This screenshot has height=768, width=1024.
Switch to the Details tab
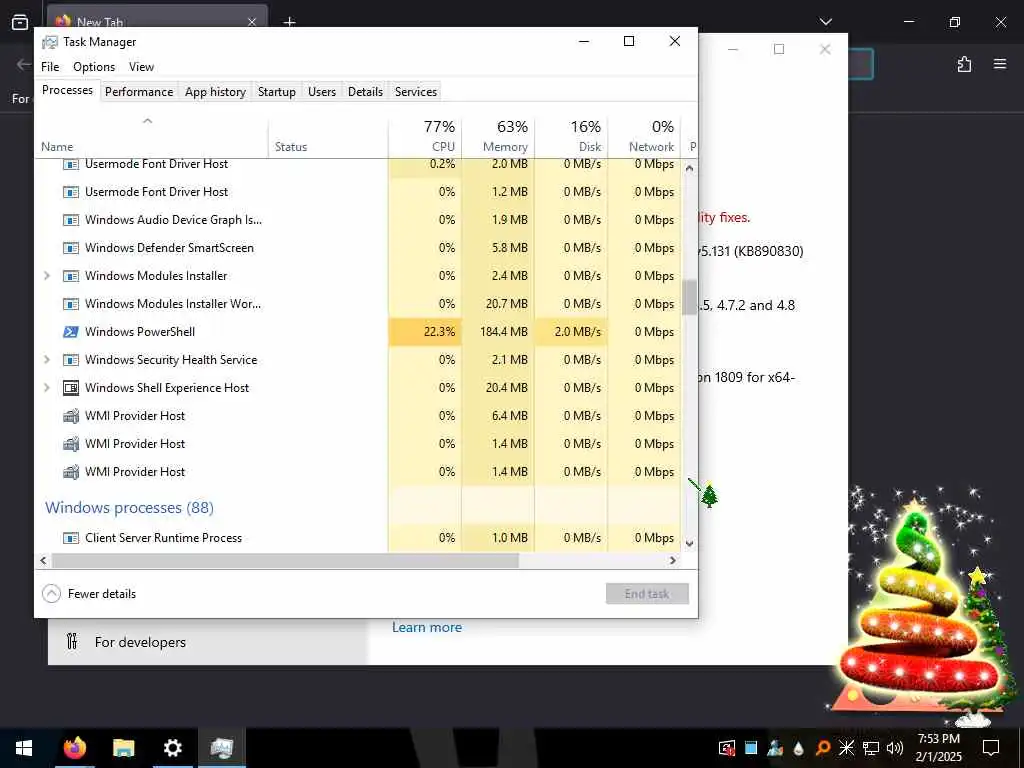[x=365, y=92]
